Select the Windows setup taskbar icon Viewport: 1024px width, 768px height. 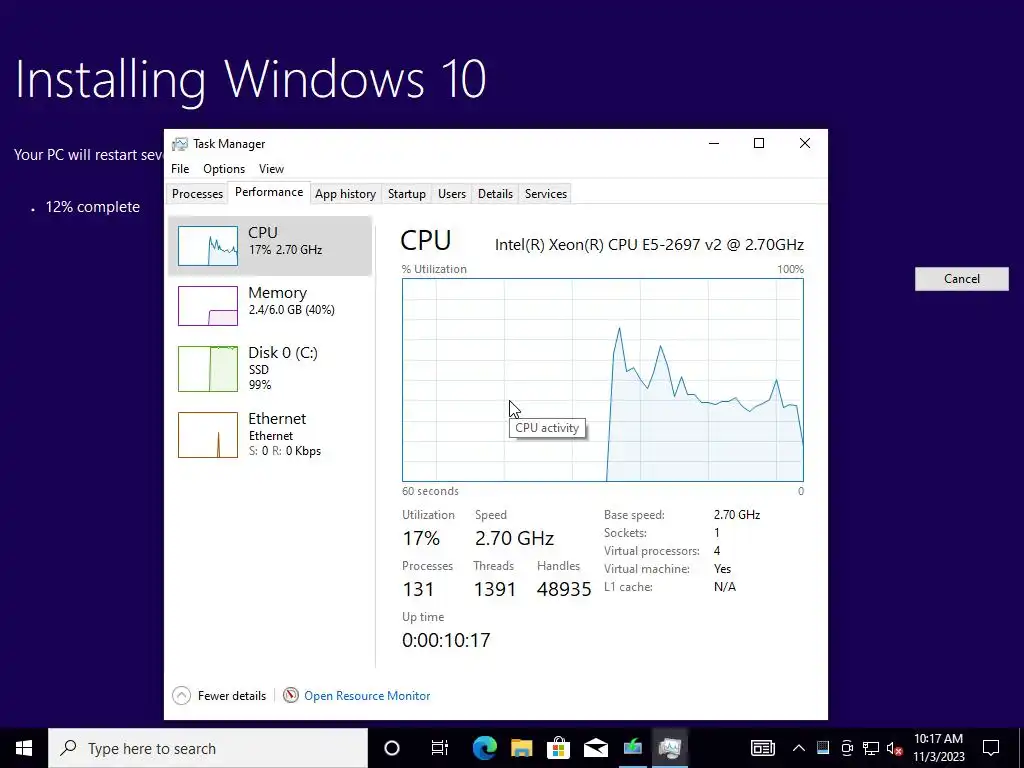(x=633, y=748)
